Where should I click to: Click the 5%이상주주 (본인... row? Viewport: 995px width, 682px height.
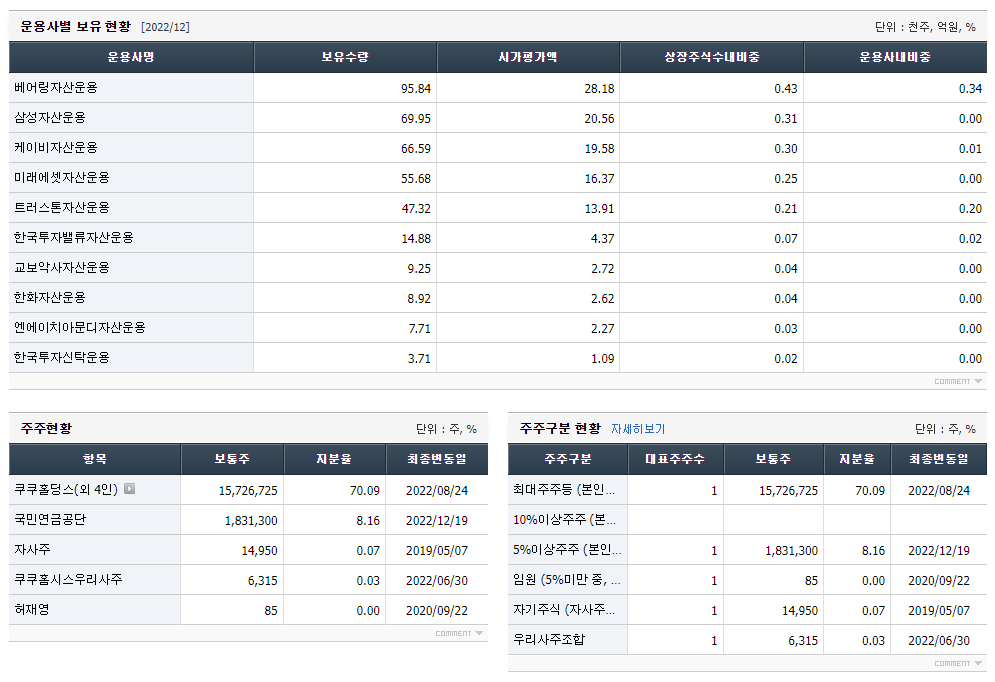[x=747, y=549]
